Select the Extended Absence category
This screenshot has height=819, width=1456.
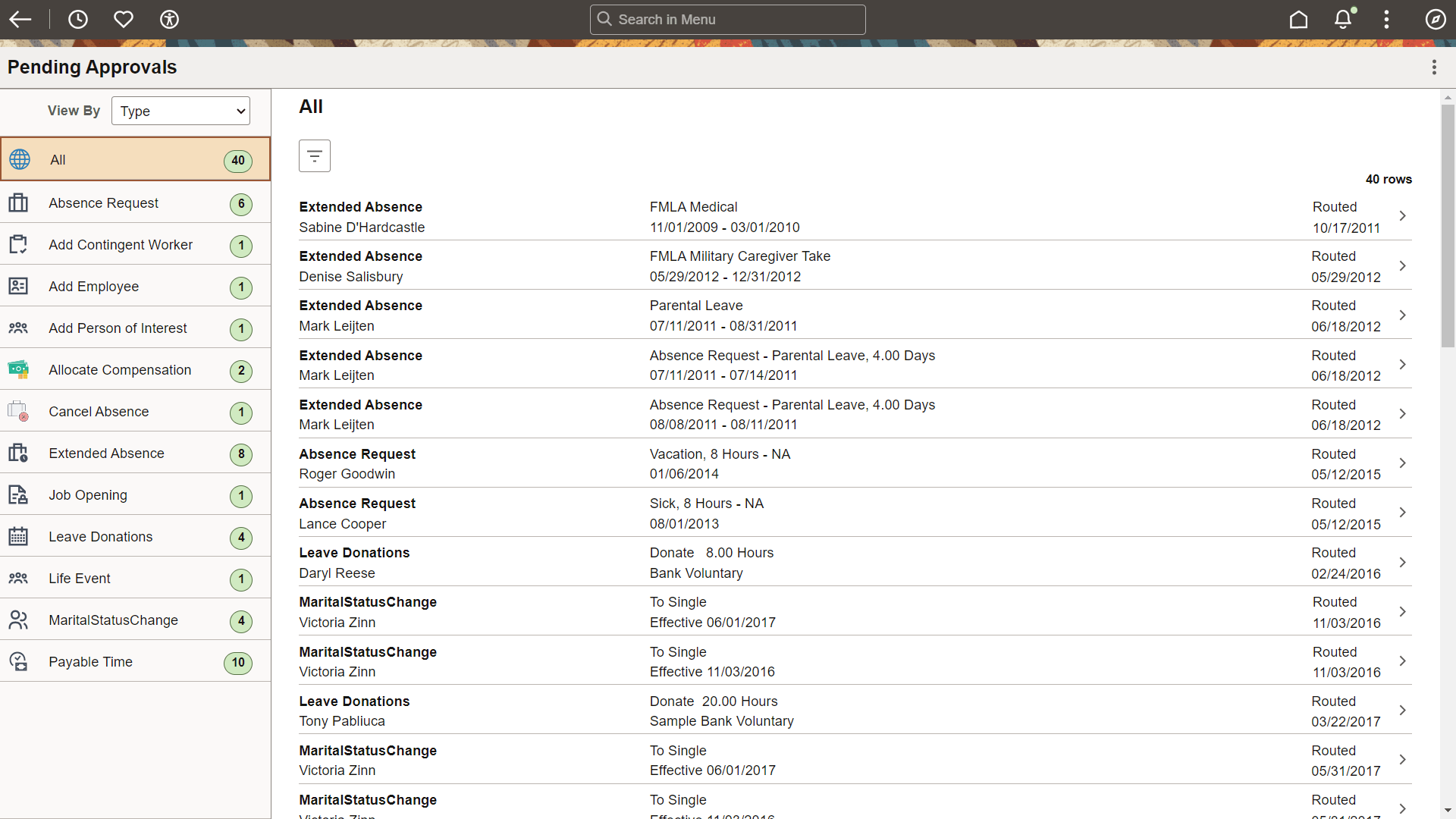pos(106,453)
